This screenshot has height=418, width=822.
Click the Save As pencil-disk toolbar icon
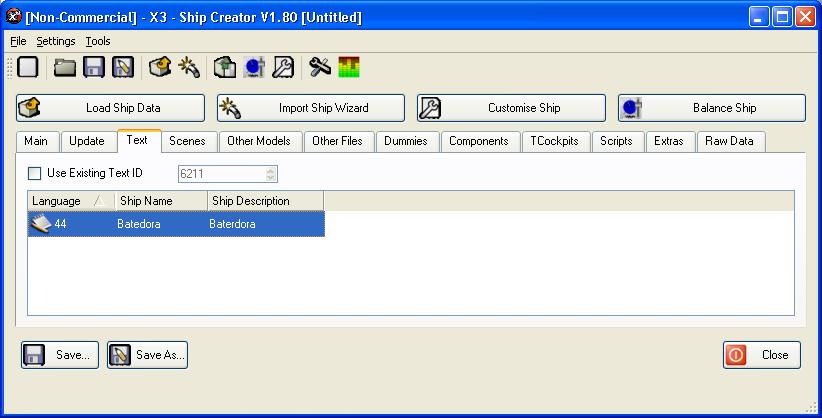[123, 67]
